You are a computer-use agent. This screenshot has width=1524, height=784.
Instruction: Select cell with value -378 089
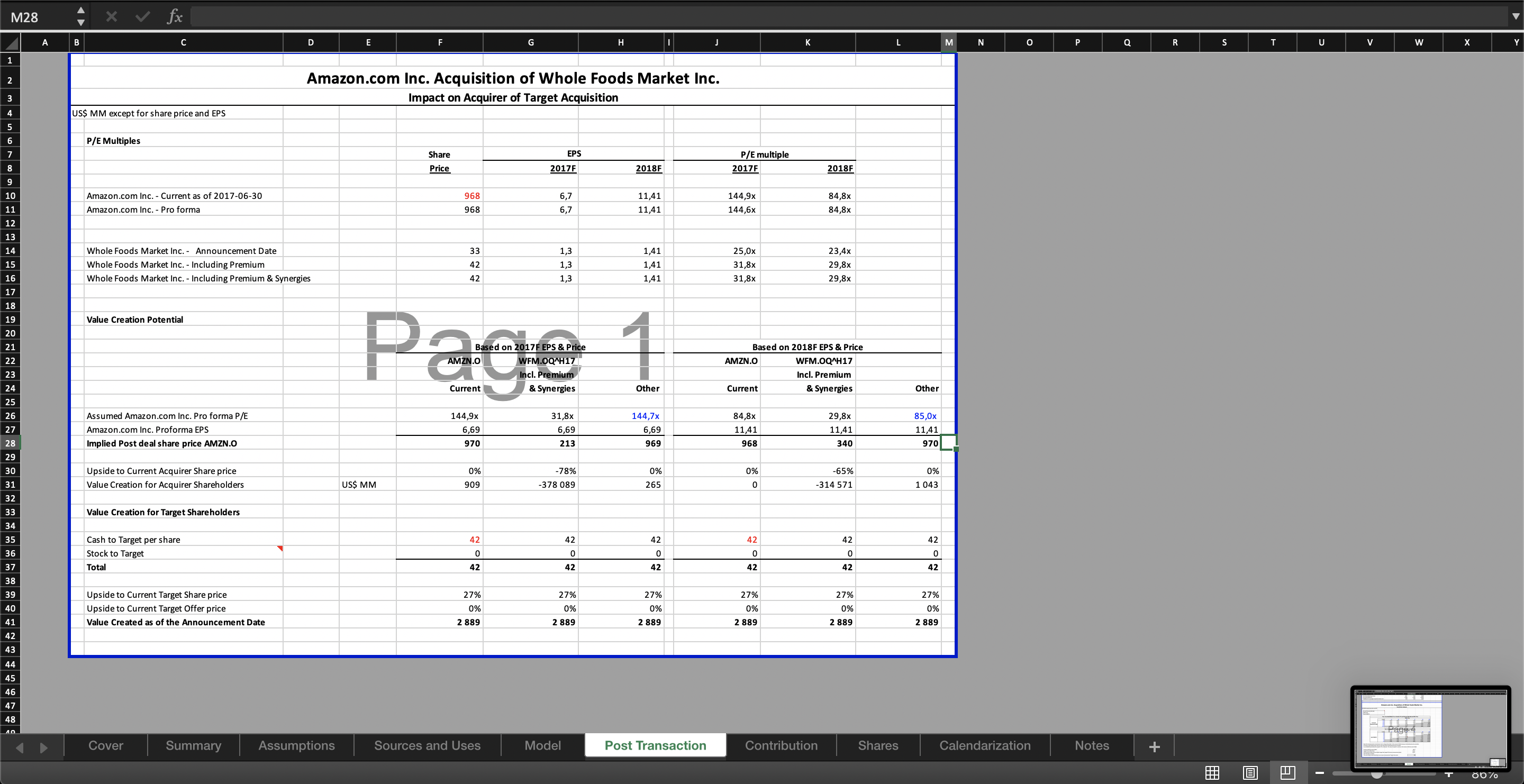(531, 484)
